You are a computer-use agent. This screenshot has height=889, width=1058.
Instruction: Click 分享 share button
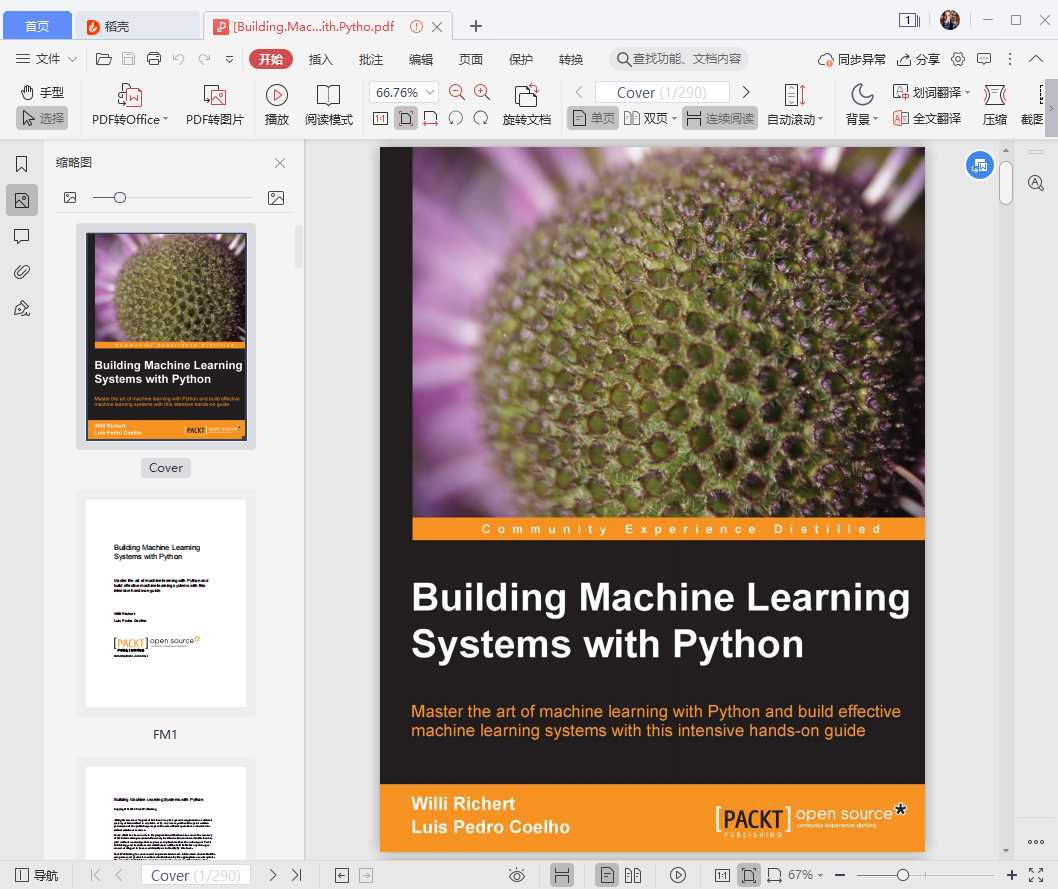pos(918,59)
